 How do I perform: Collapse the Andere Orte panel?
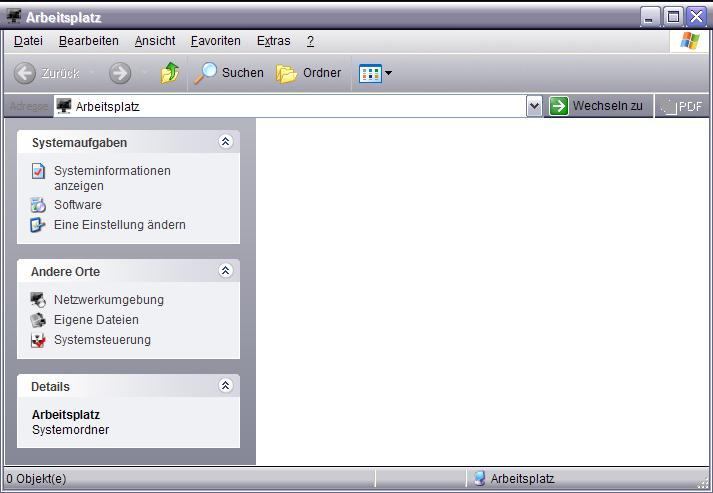(x=225, y=271)
